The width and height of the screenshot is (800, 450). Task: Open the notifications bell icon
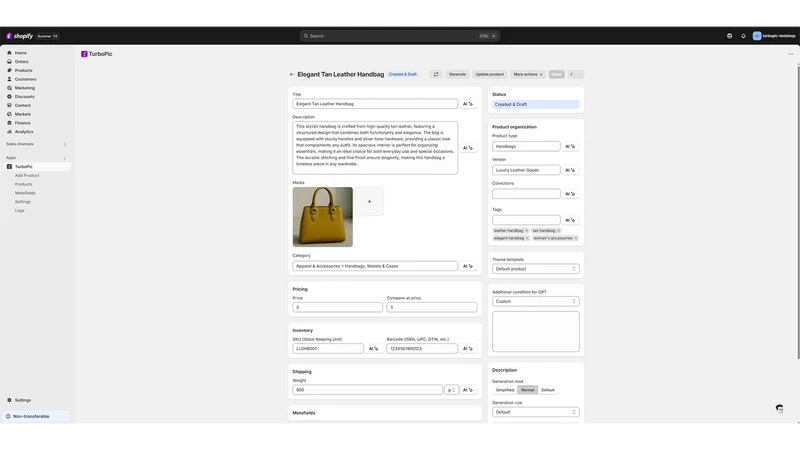743,36
